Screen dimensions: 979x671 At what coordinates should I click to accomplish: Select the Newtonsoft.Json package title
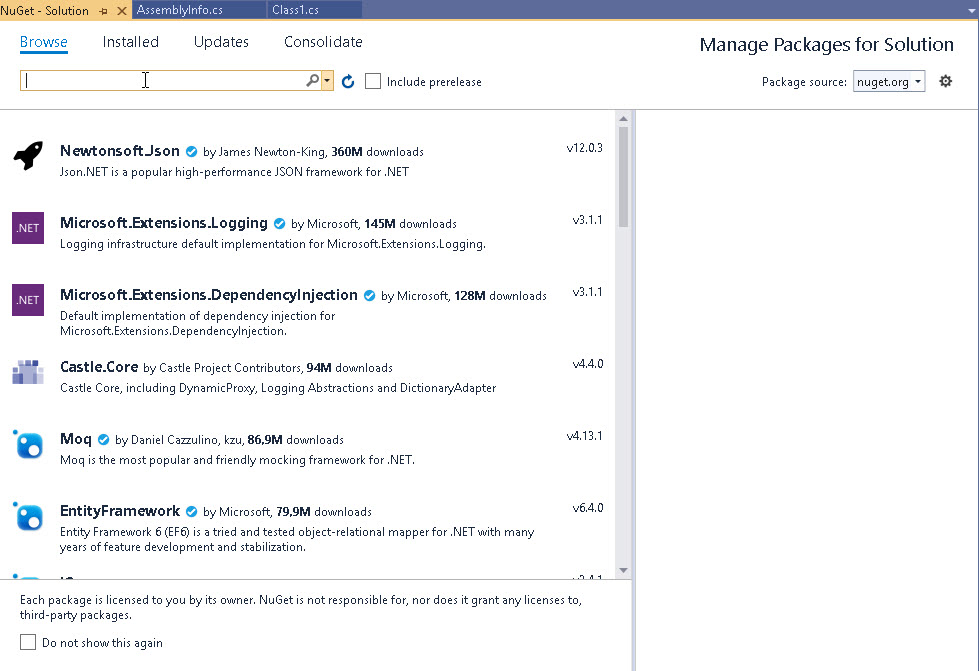(120, 151)
